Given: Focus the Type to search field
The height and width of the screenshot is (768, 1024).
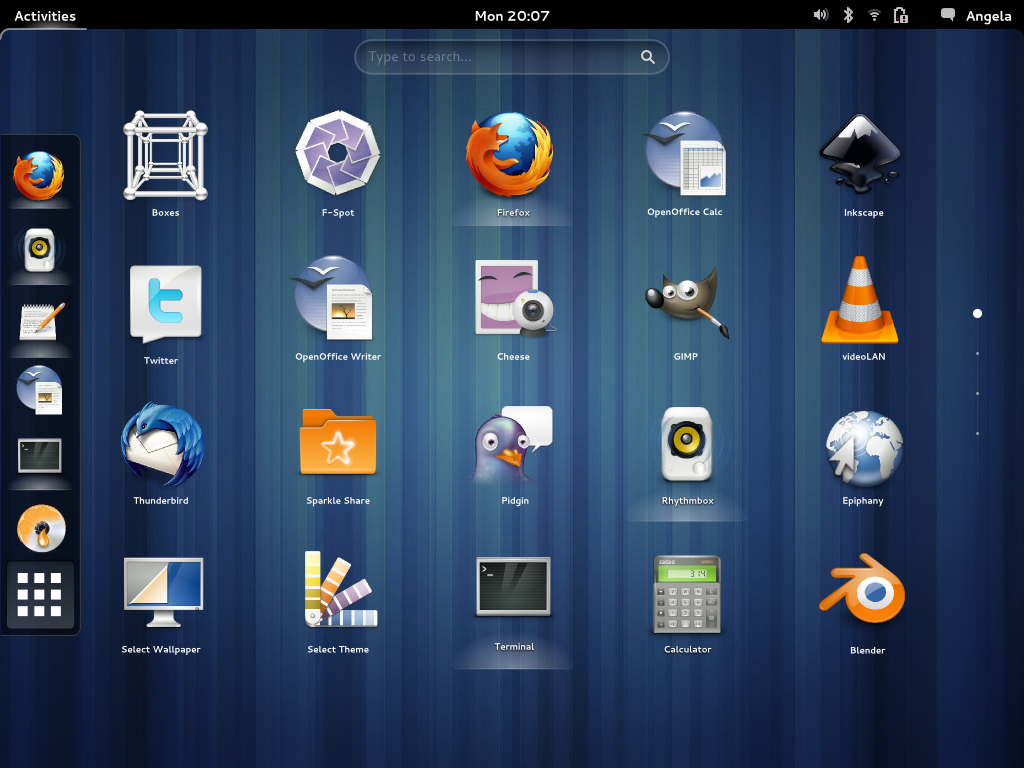Looking at the screenshot, I should [511, 57].
